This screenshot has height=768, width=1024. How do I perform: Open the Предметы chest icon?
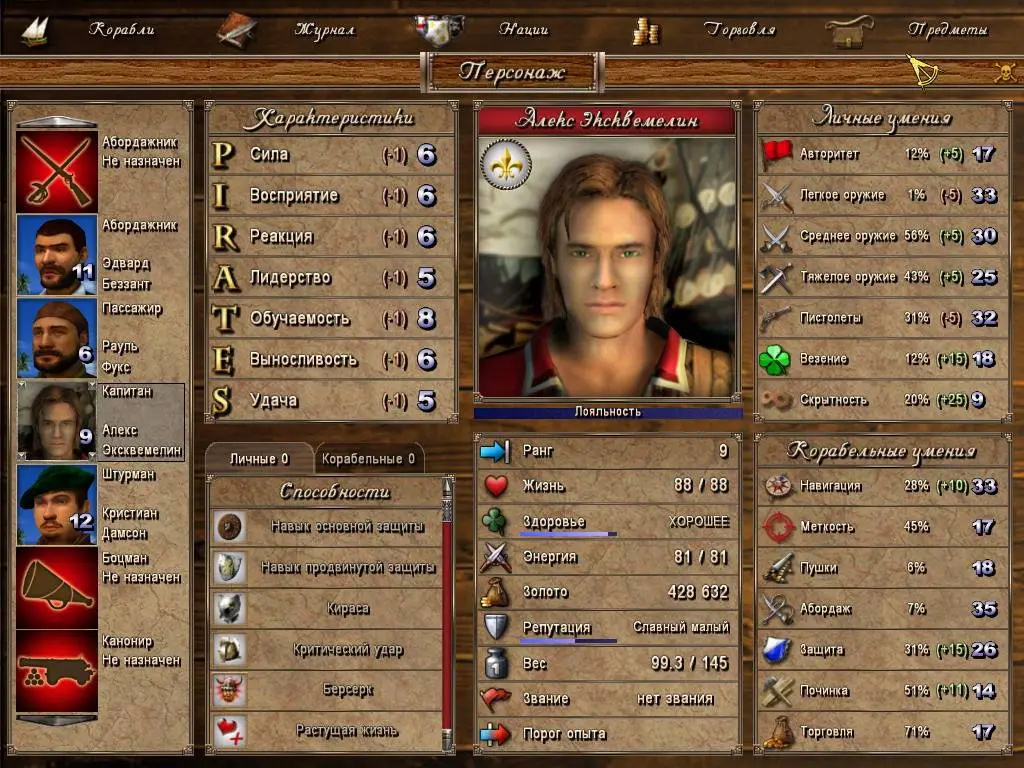(x=848, y=31)
